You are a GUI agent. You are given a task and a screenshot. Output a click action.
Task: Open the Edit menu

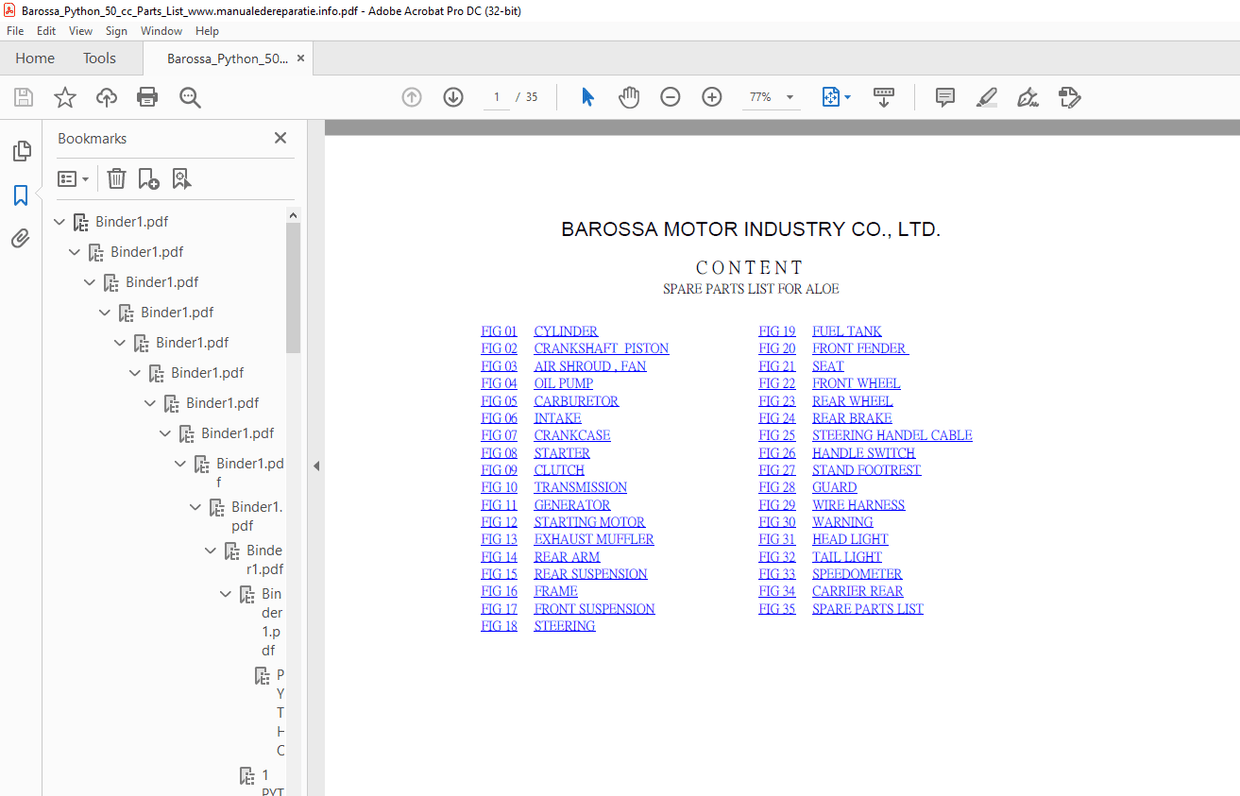pyautogui.click(x=46, y=31)
